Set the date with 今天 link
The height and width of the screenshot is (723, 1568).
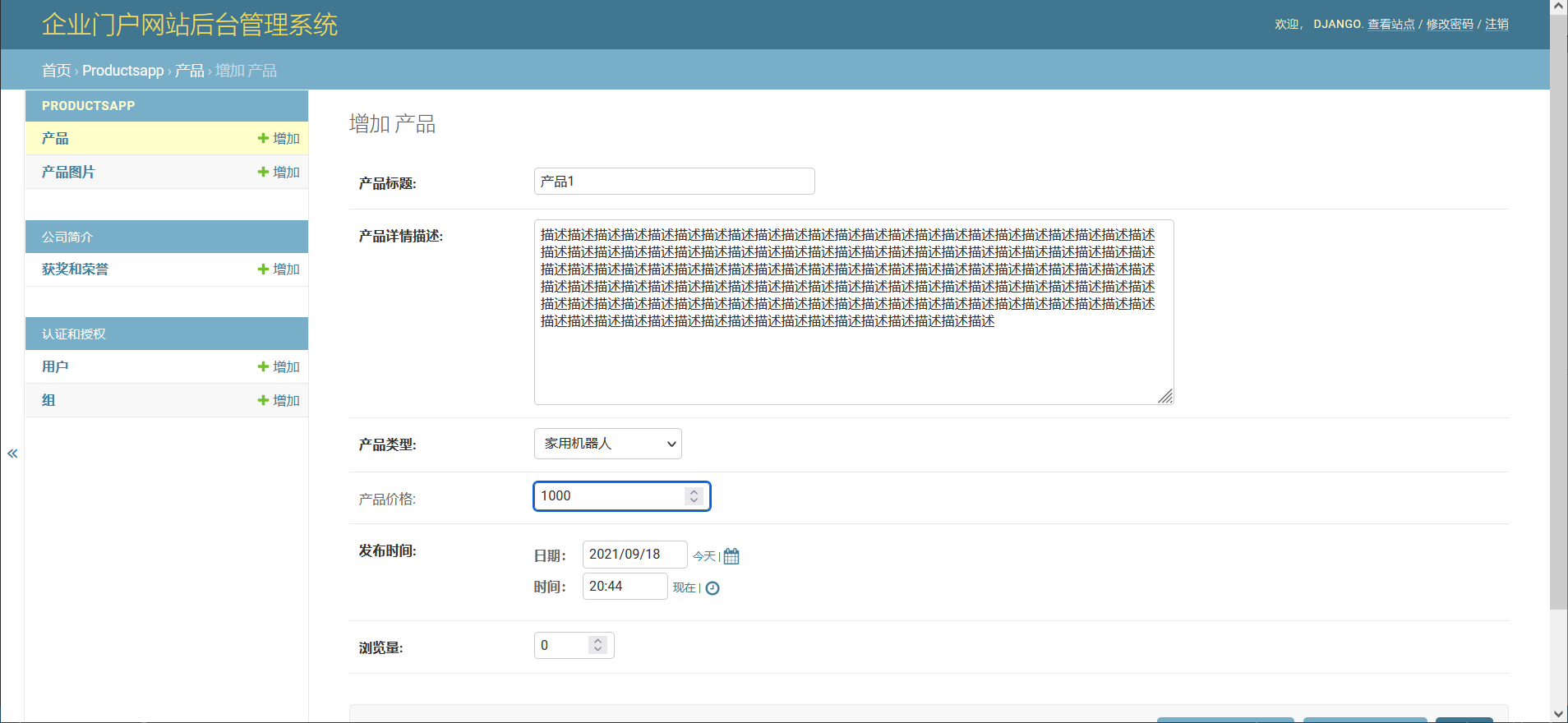coord(703,557)
